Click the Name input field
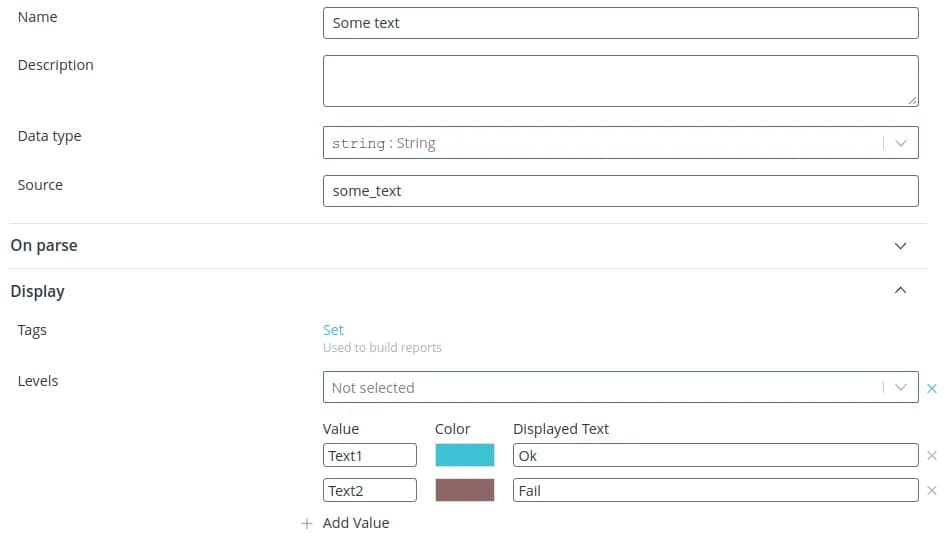Viewport: 945px width, 549px height. (620, 23)
